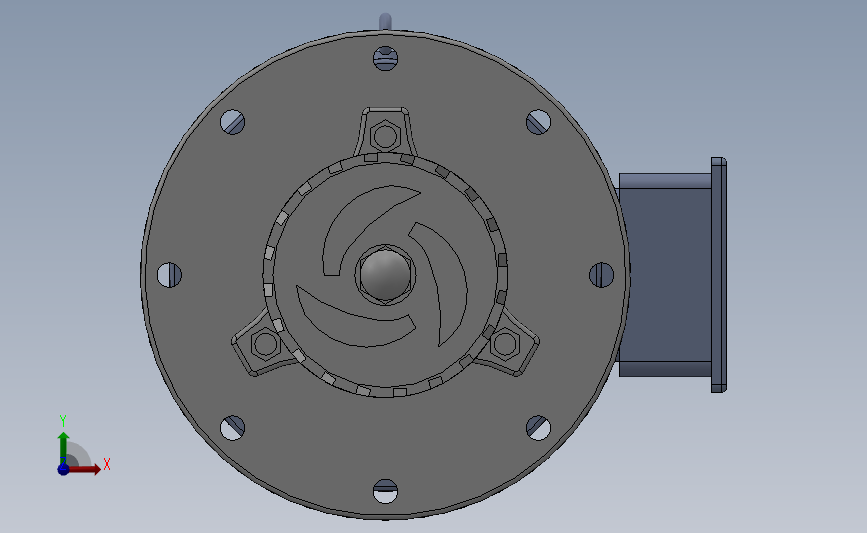Select the lower-left flange bolt hole
This screenshot has width=867, height=533.
point(233,428)
